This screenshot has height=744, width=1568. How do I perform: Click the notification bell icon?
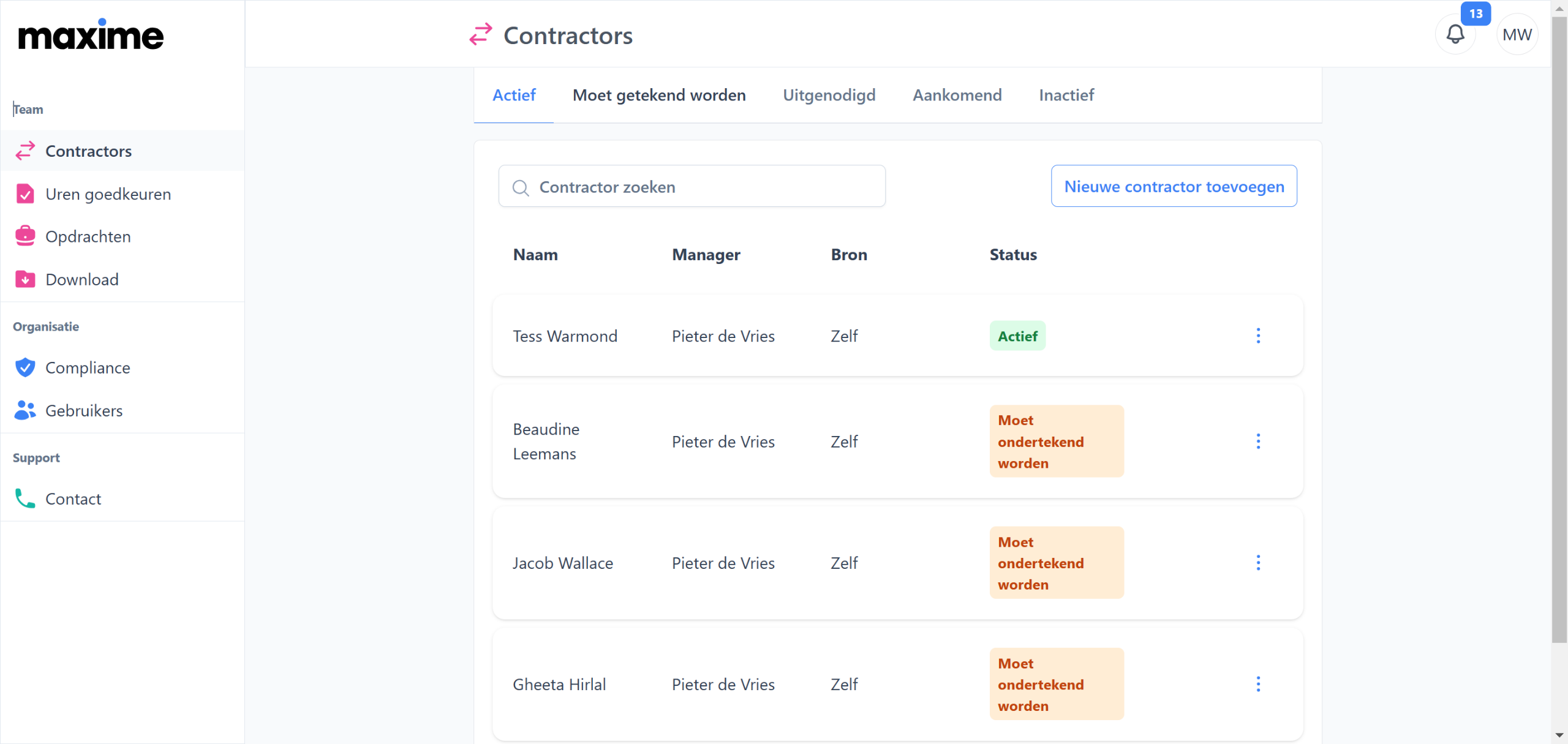1455,34
